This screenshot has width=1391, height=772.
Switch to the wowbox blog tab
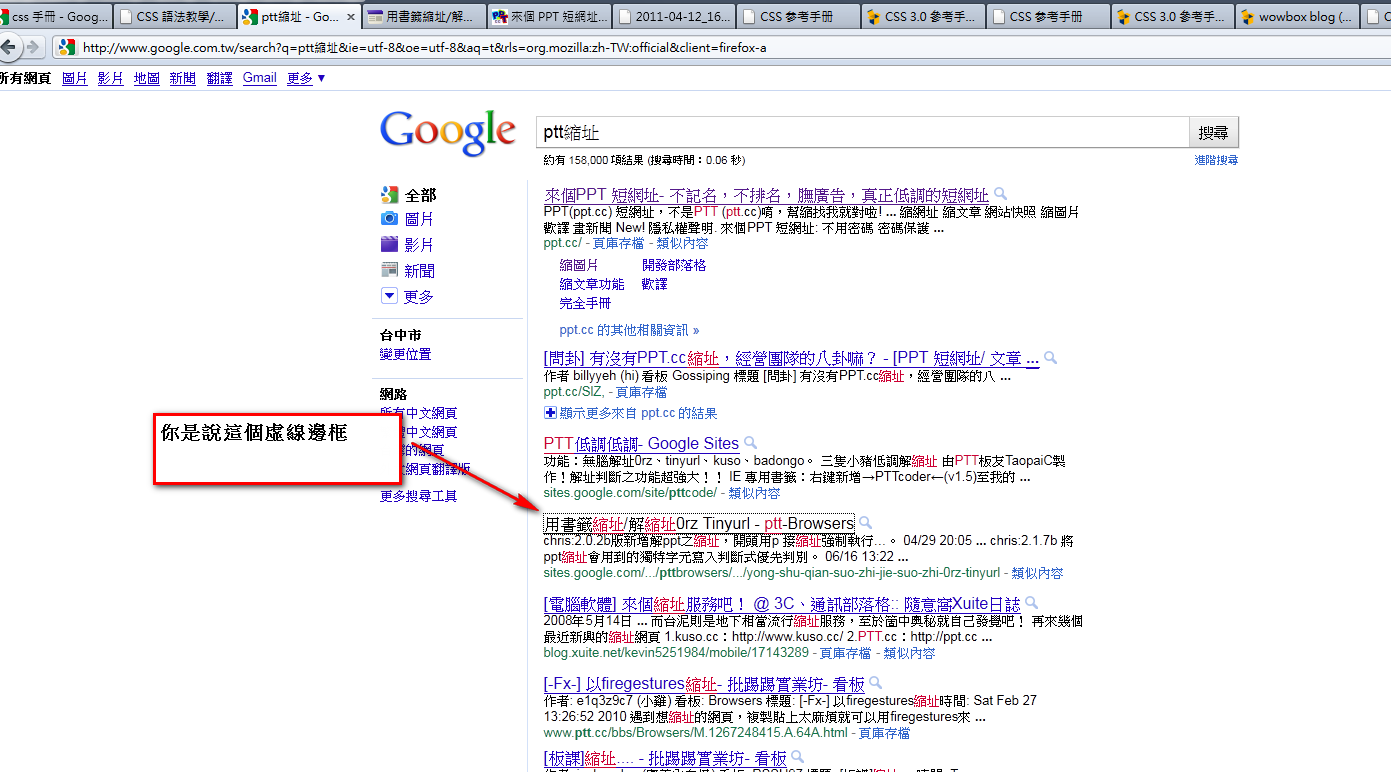(1298, 17)
